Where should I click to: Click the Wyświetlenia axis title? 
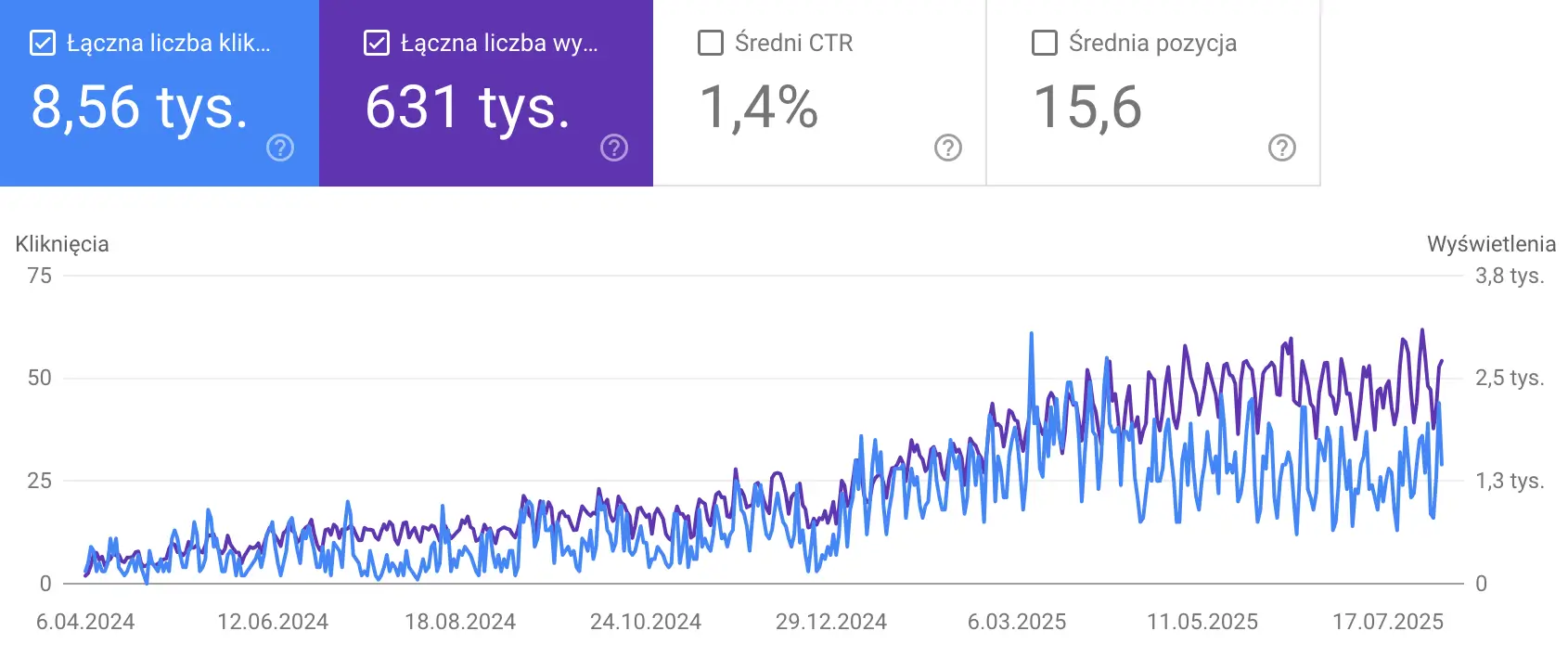(1491, 244)
